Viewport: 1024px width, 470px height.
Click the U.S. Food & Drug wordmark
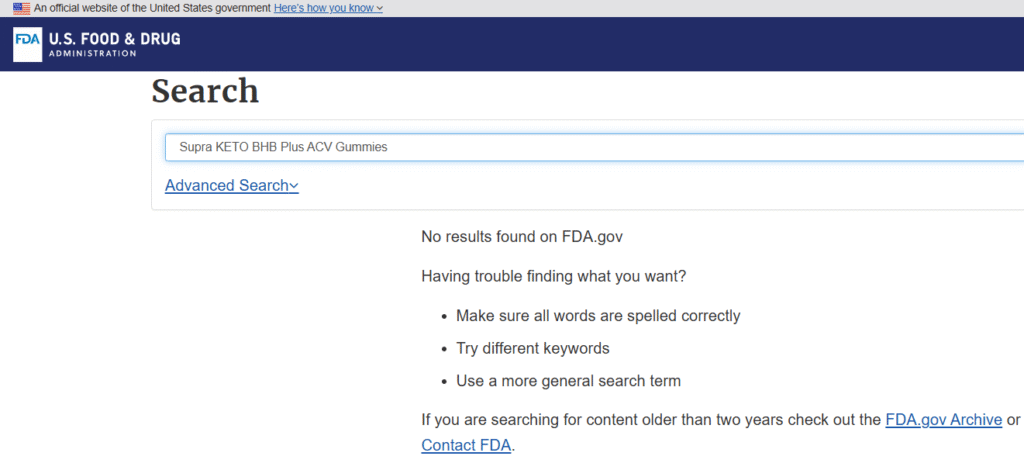tap(115, 39)
